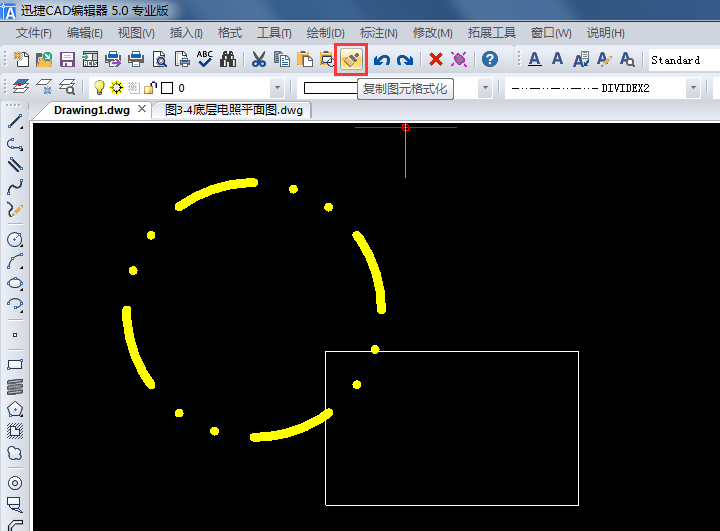This screenshot has width=720, height=531.
Task: Delete with the red X icon
Action: (x=436, y=59)
